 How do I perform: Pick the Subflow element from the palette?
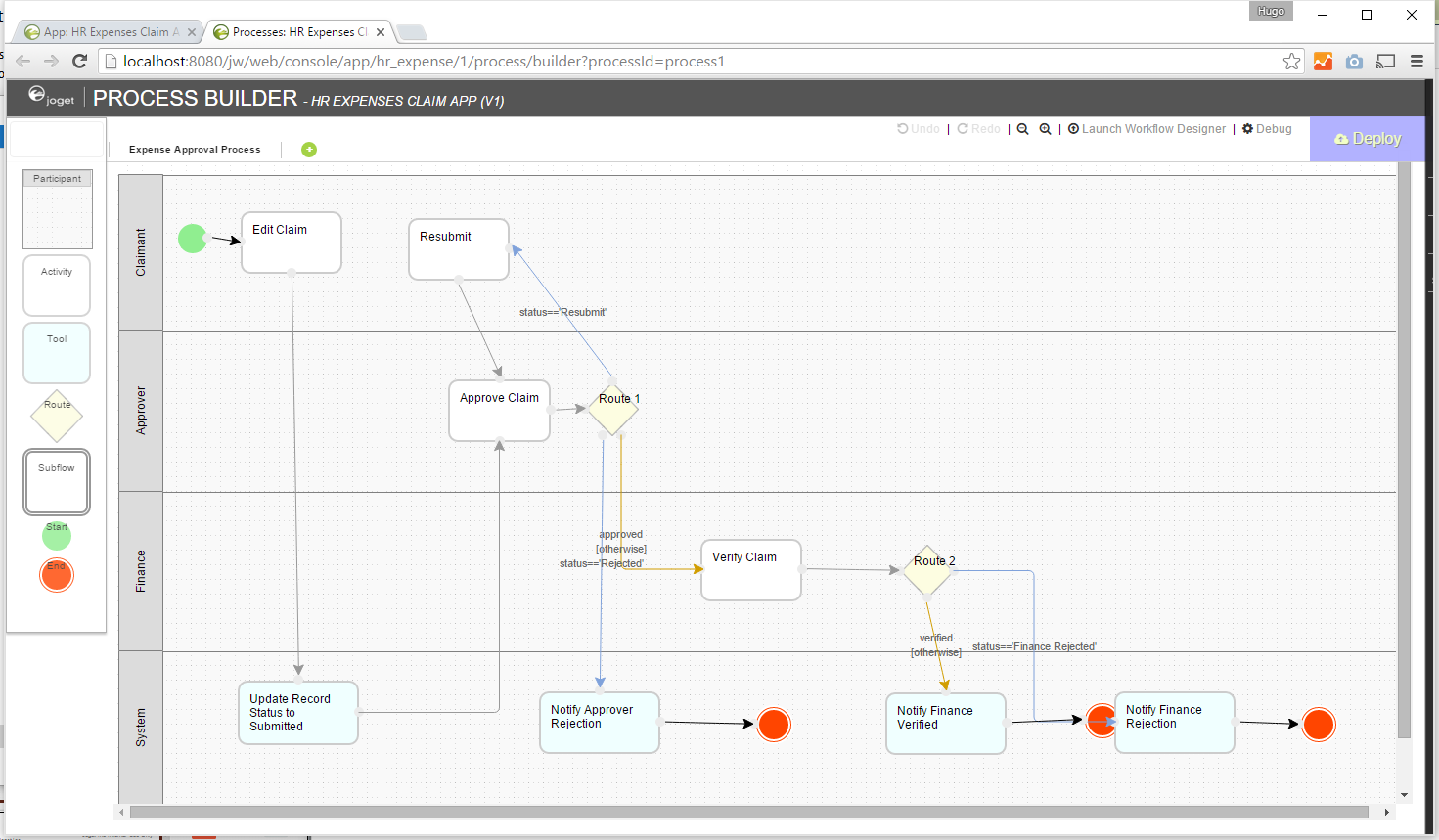(57, 482)
